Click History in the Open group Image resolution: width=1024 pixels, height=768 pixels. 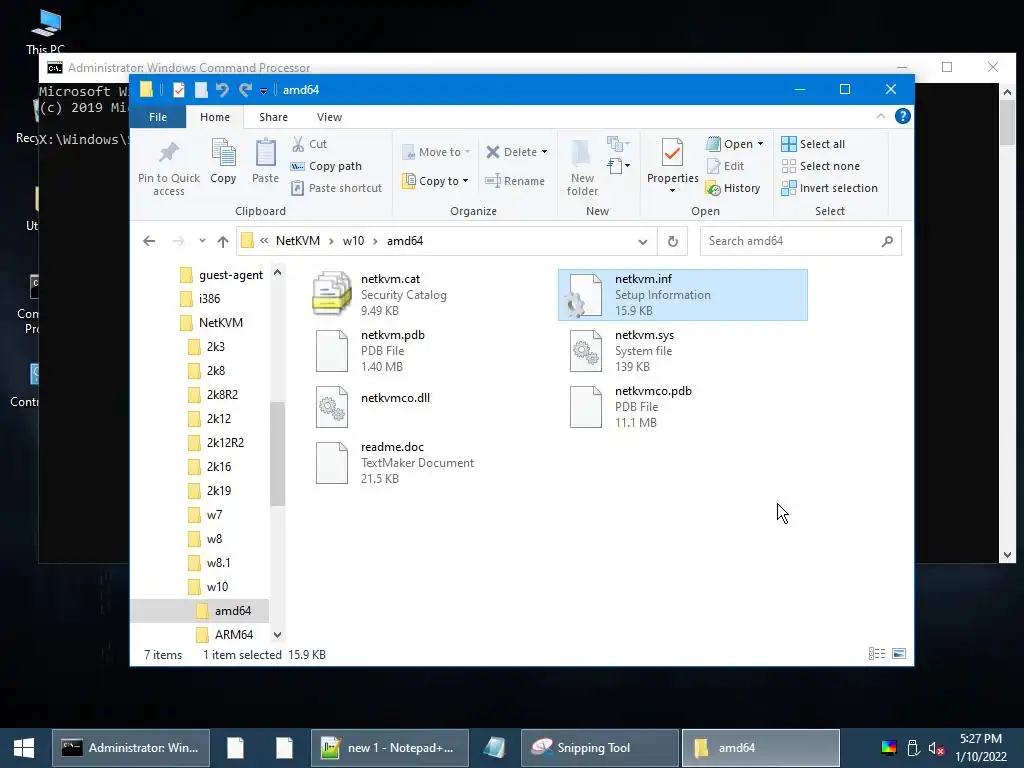pyautogui.click(x=733, y=188)
